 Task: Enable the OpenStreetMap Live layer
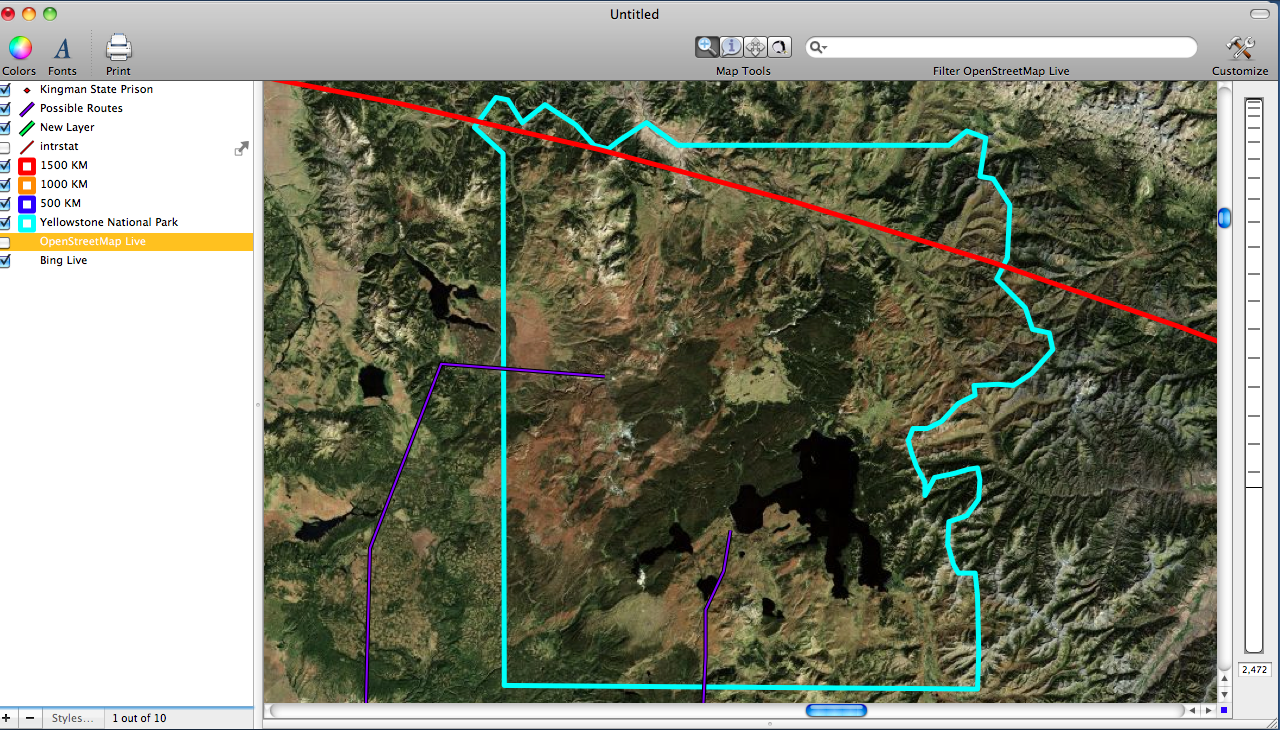(6, 241)
